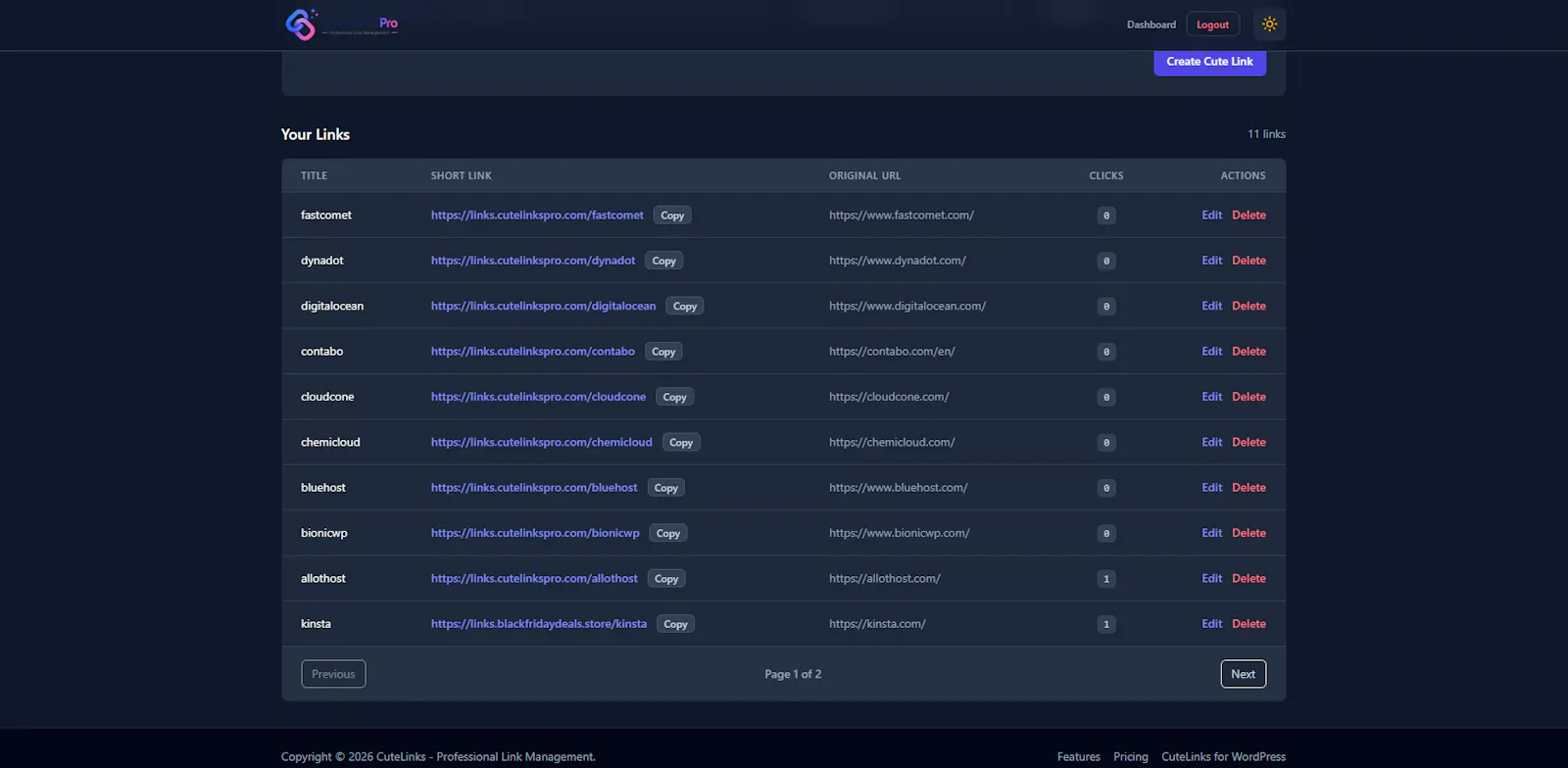Delete the bluehost link
Image resolution: width=1568 pixels, height=768 pixels.
tap(1249, 488)
